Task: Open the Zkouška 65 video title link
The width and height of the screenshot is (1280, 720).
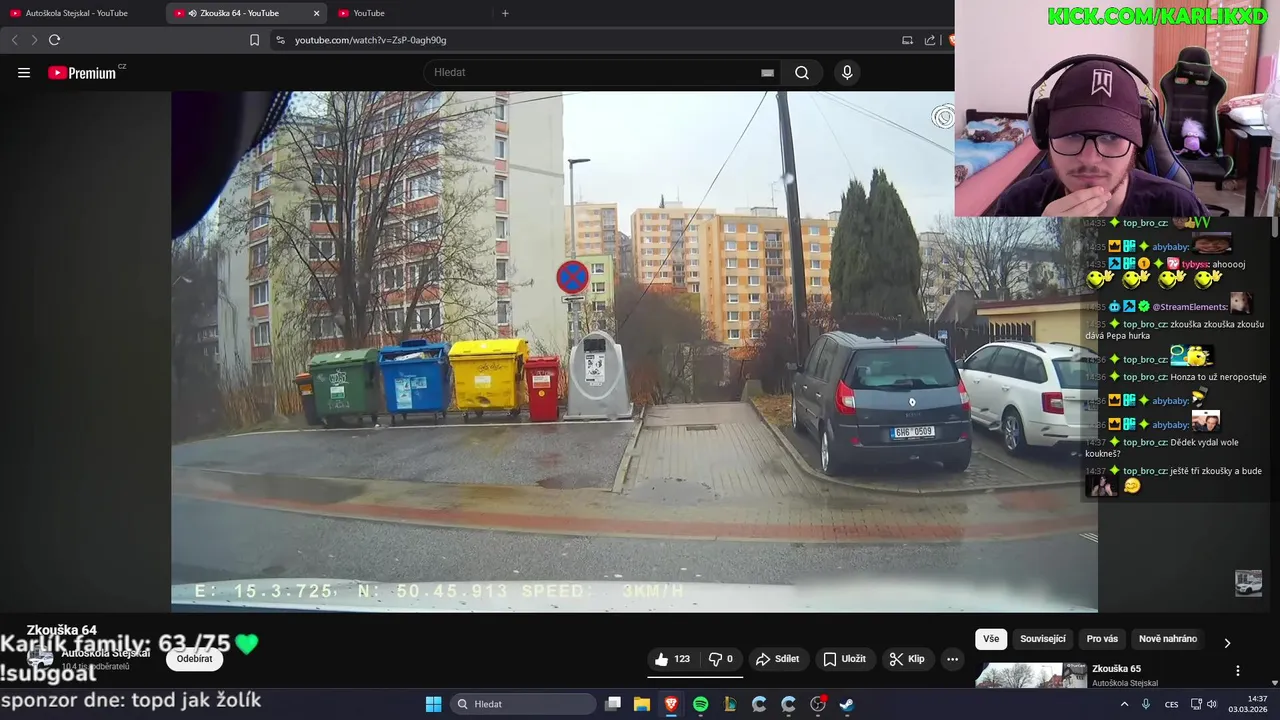Action: pos(1116,669)
